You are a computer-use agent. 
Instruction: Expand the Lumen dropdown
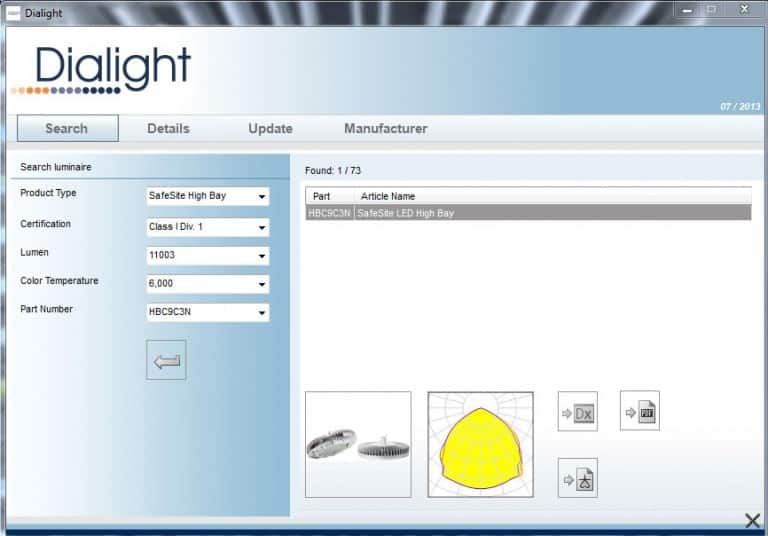click(208, 256)
